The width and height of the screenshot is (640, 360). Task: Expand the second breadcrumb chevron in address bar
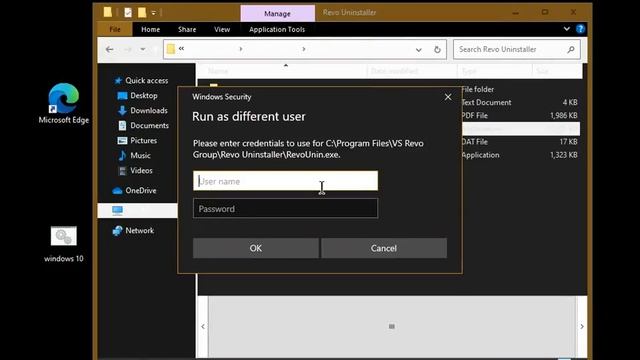[x=304, y=49]
